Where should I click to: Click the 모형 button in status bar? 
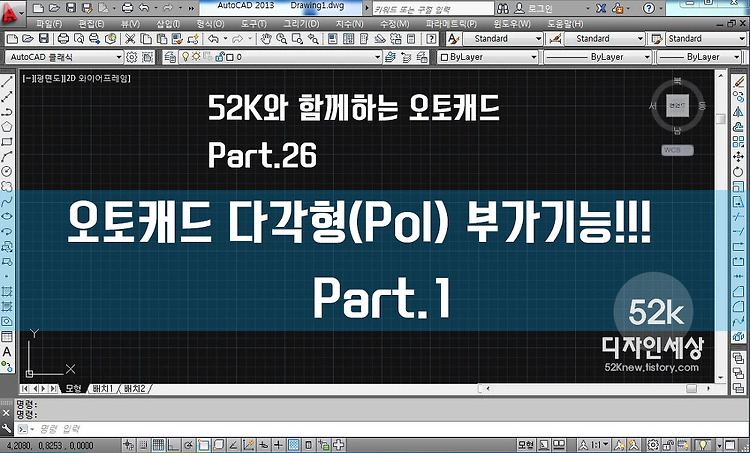[526, 445]
